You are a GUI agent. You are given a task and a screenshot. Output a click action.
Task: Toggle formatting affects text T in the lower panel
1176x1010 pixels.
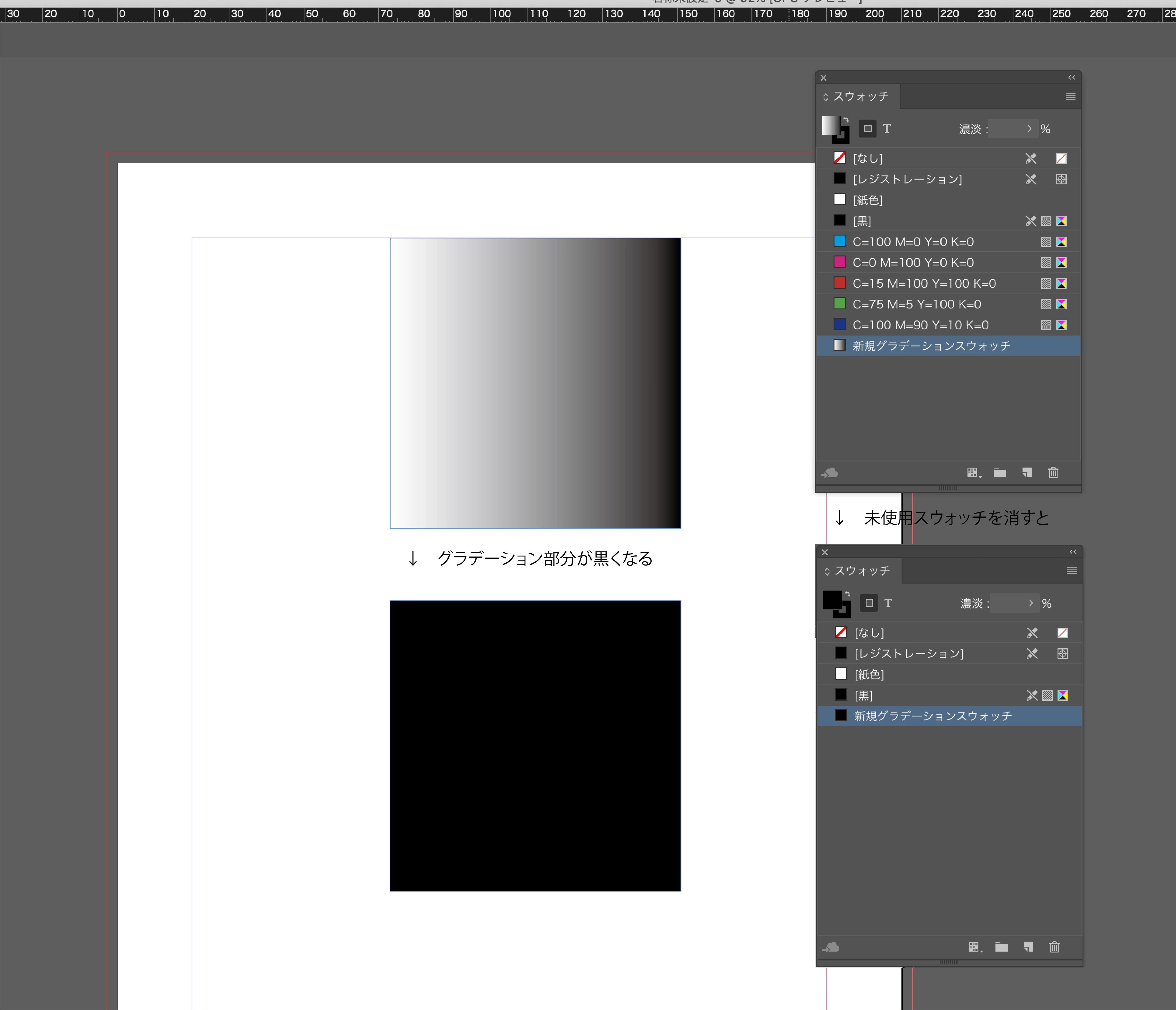pyautogui.click(x=888, y=603)
